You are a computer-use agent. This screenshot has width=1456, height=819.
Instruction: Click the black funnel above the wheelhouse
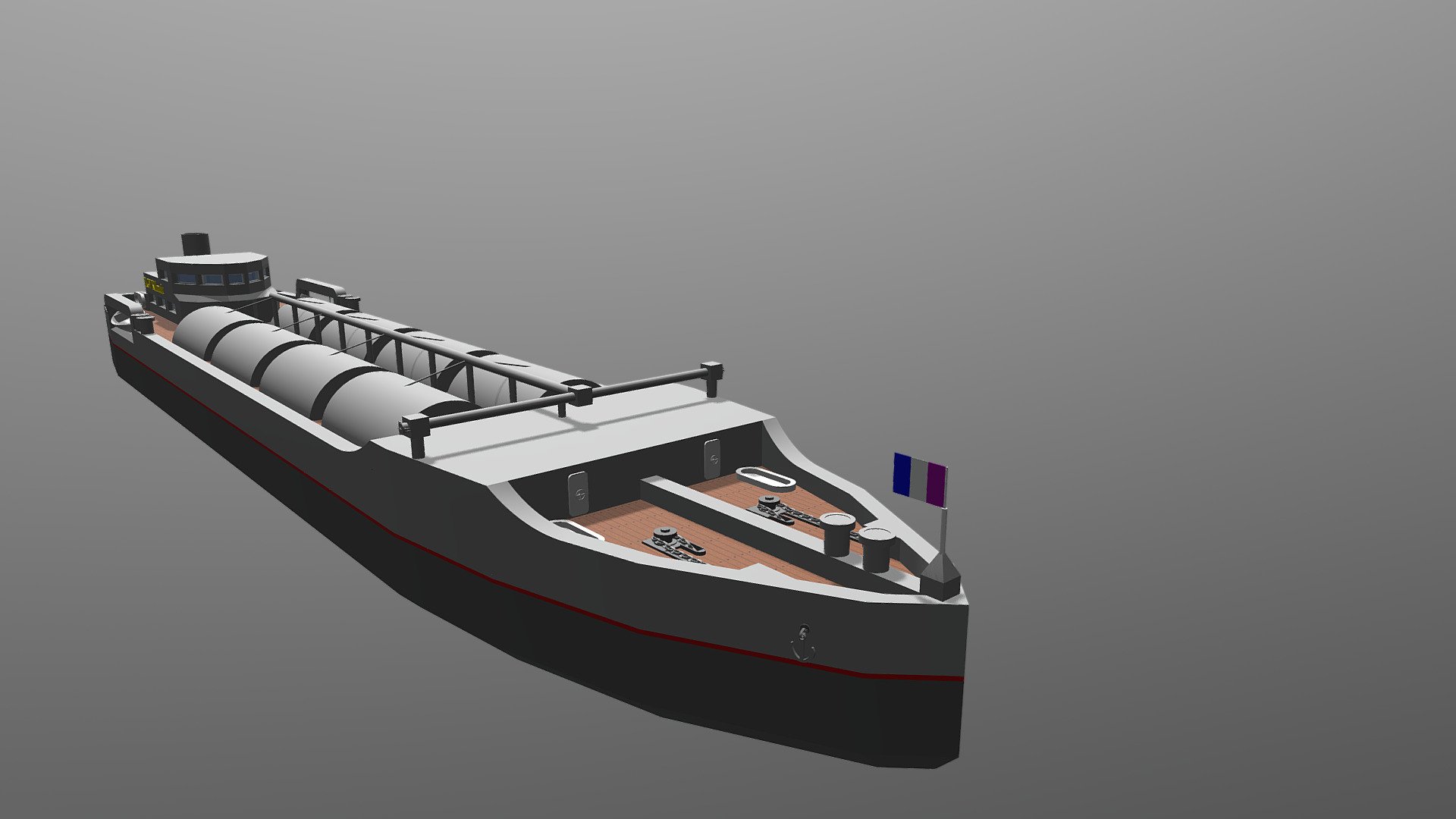click(195, 244)
